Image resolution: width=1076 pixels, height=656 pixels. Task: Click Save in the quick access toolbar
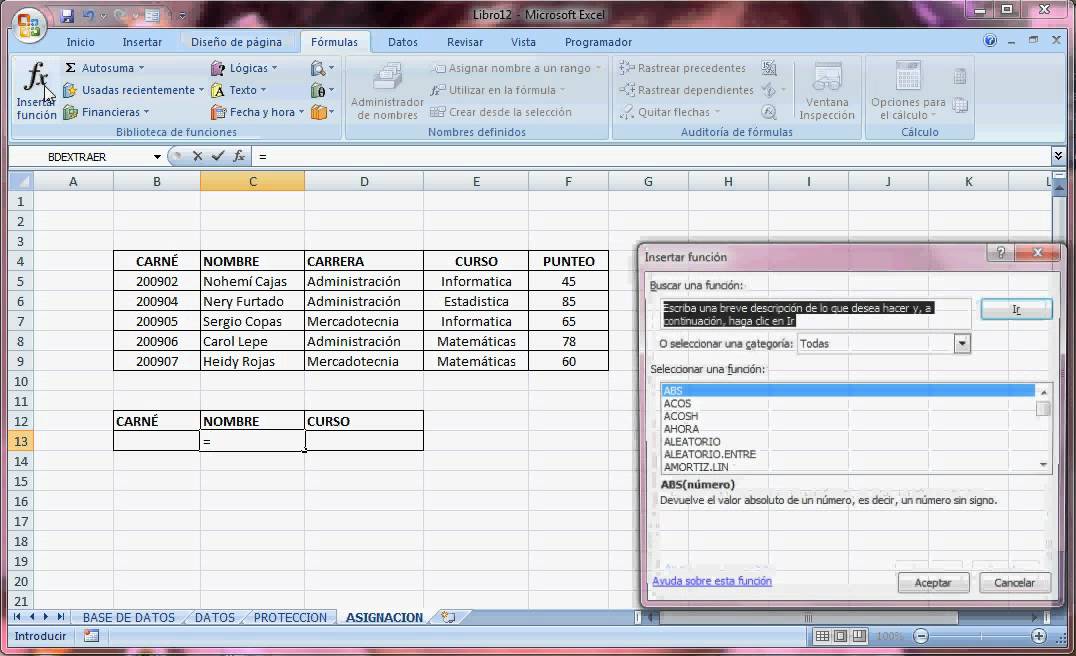point(67,15)
